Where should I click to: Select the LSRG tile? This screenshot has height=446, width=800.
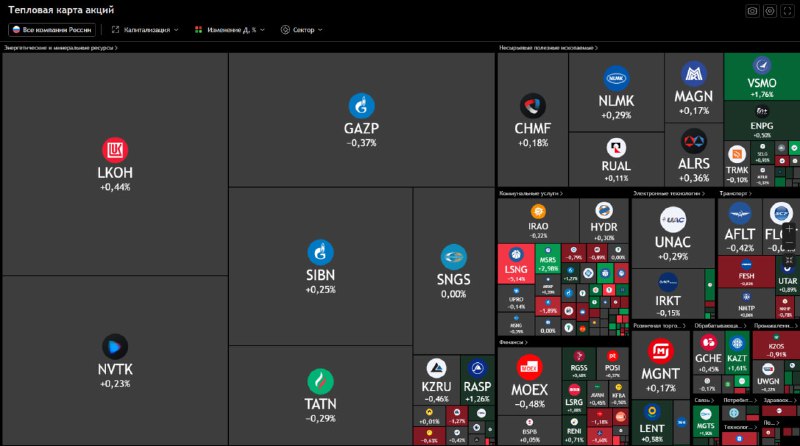(x=574, y=398)
